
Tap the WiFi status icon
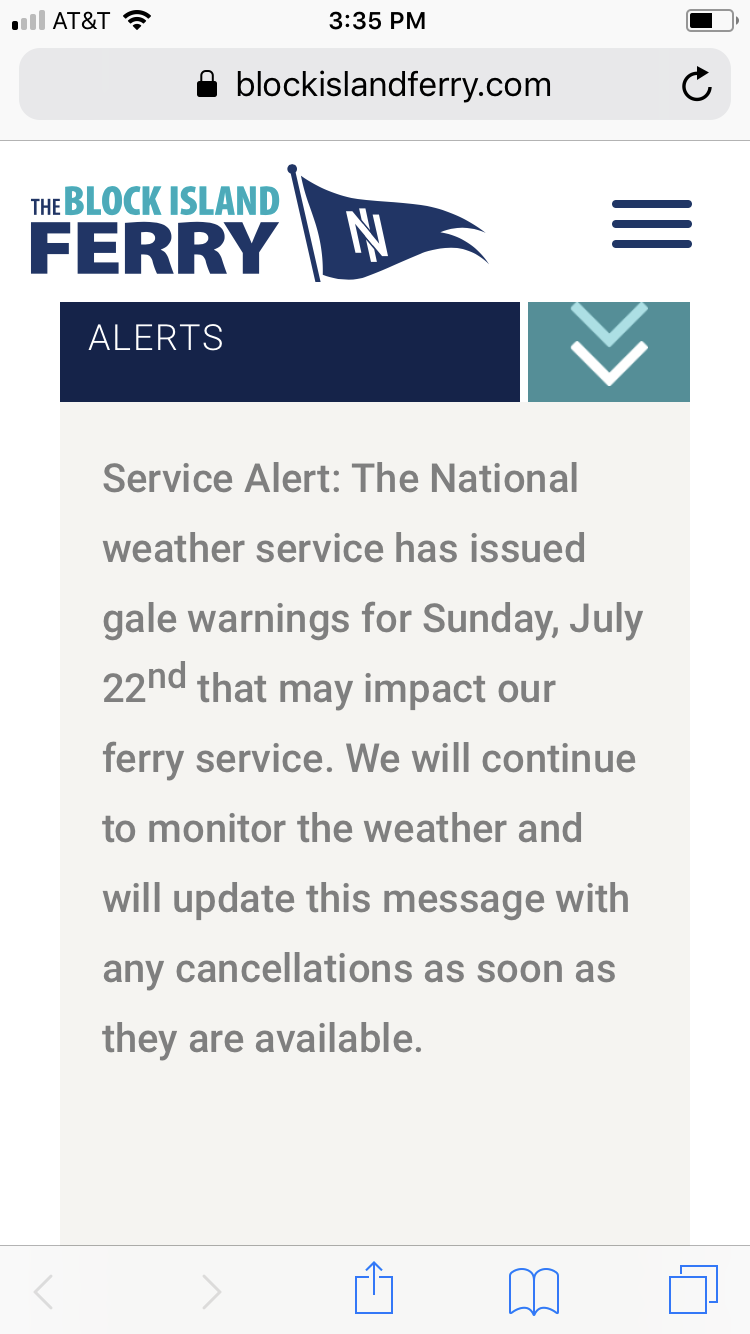[137, 21]
